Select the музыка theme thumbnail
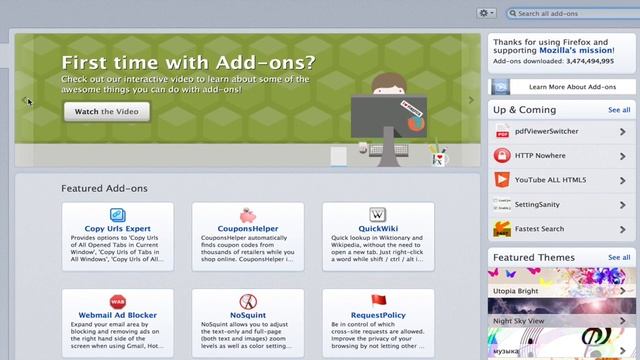640x360 pixels. pyautogui.click(x=562, y=342)
